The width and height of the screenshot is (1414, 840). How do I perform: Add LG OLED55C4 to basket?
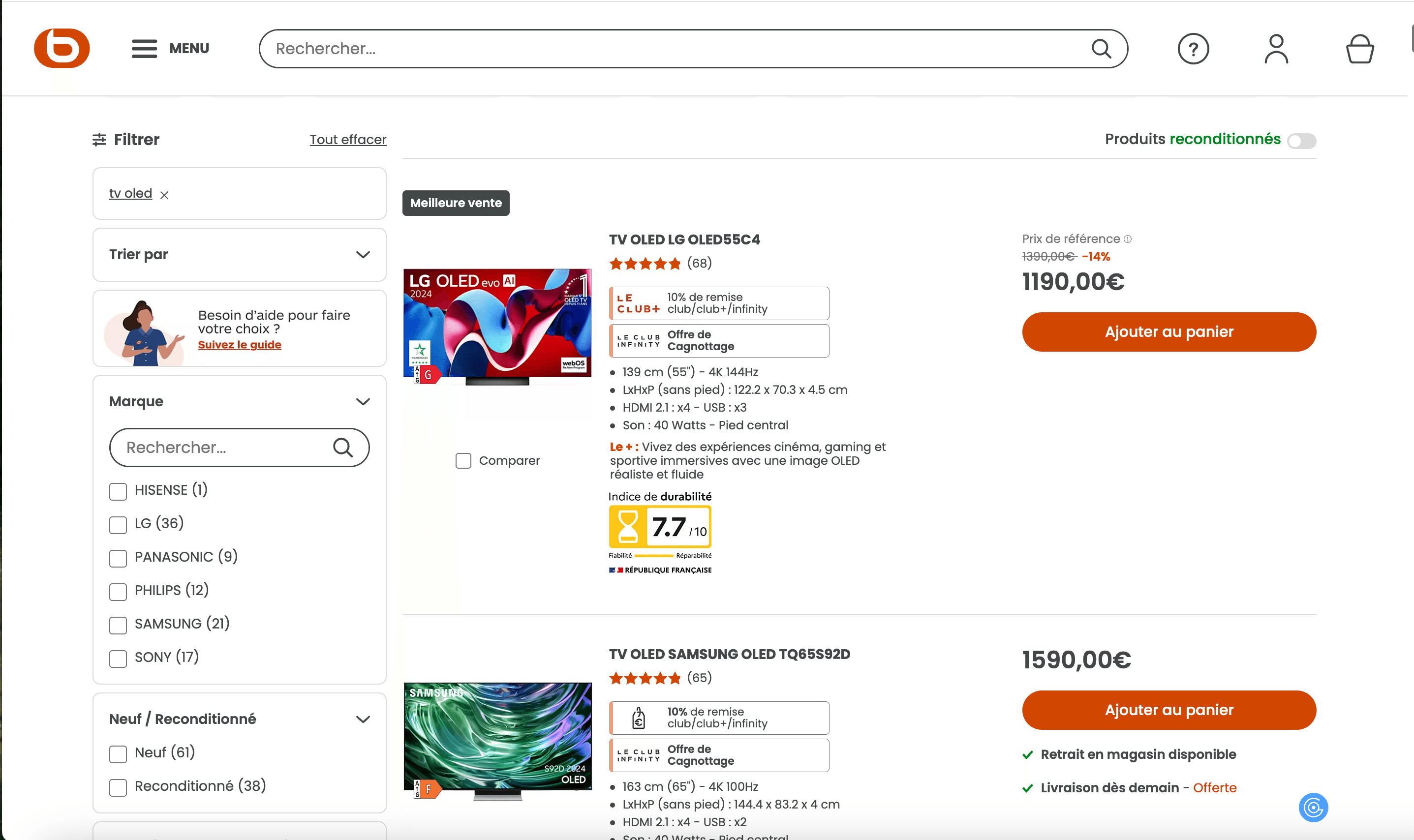(x=1168, y=332)
